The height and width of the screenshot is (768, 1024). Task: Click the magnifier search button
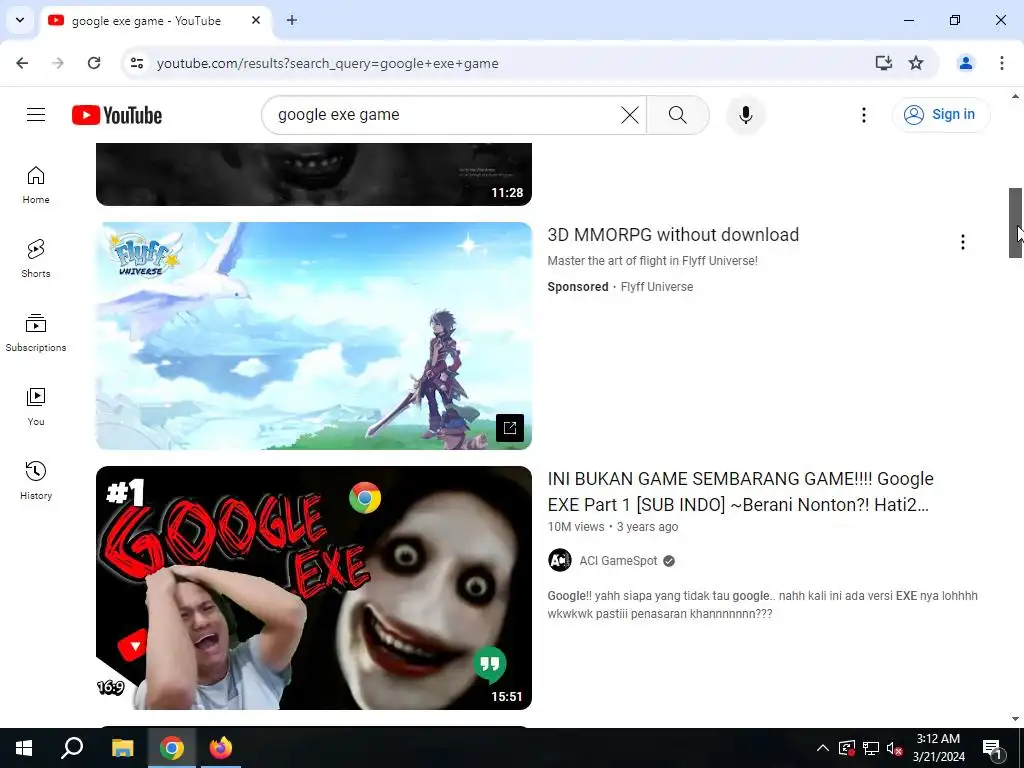pos(677,115)
